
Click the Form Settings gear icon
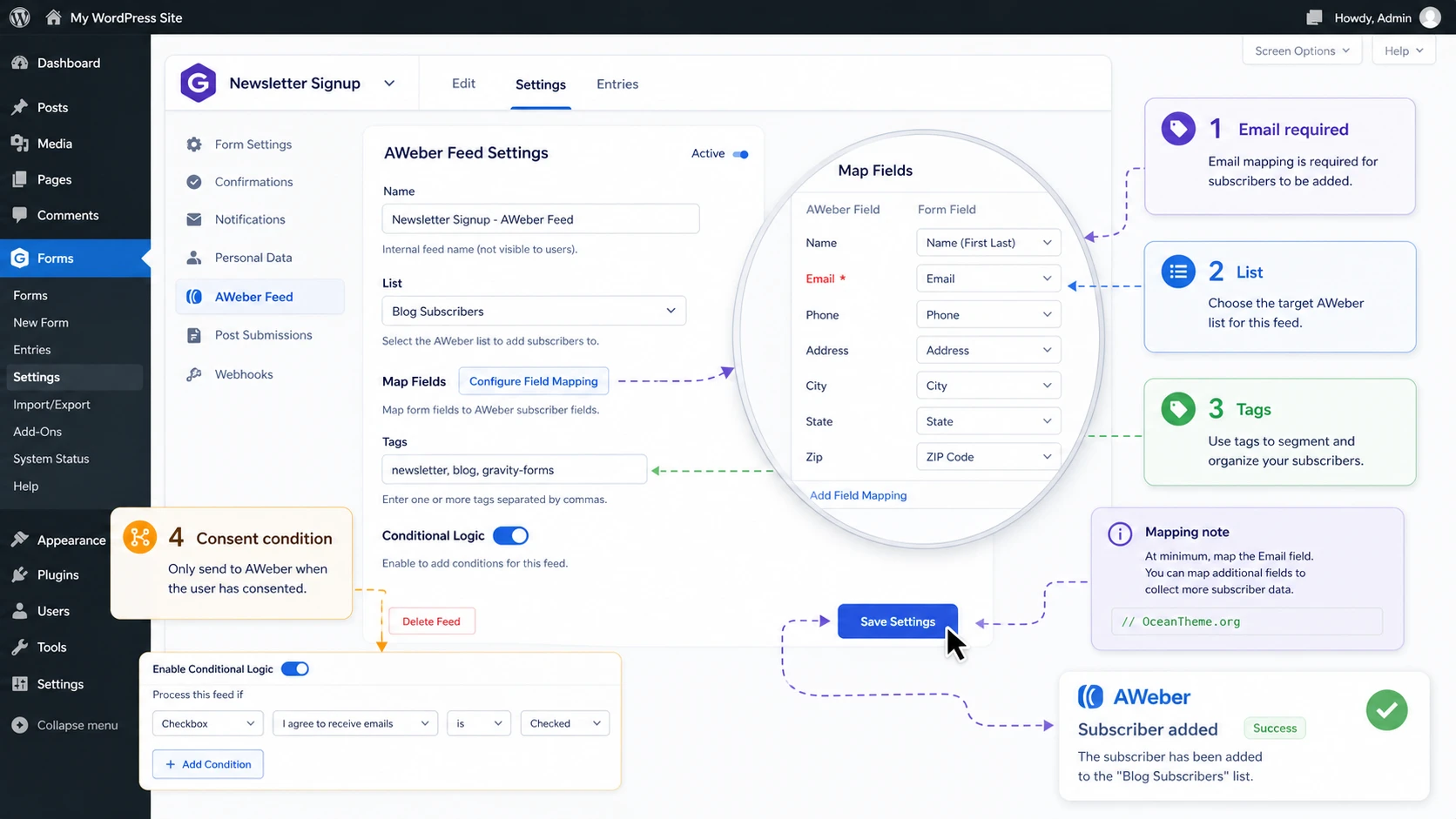point(194,144)
